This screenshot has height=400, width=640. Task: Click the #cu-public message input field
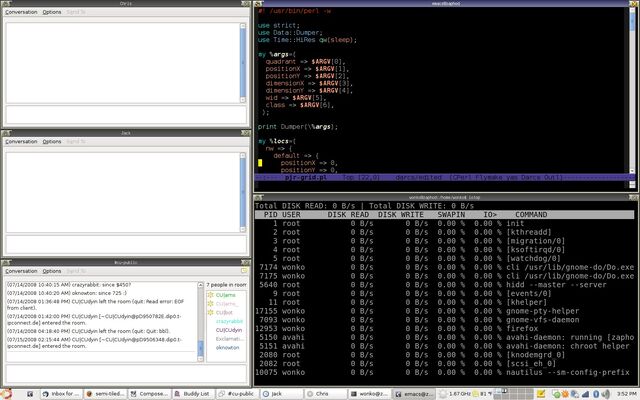pos(126,374)
